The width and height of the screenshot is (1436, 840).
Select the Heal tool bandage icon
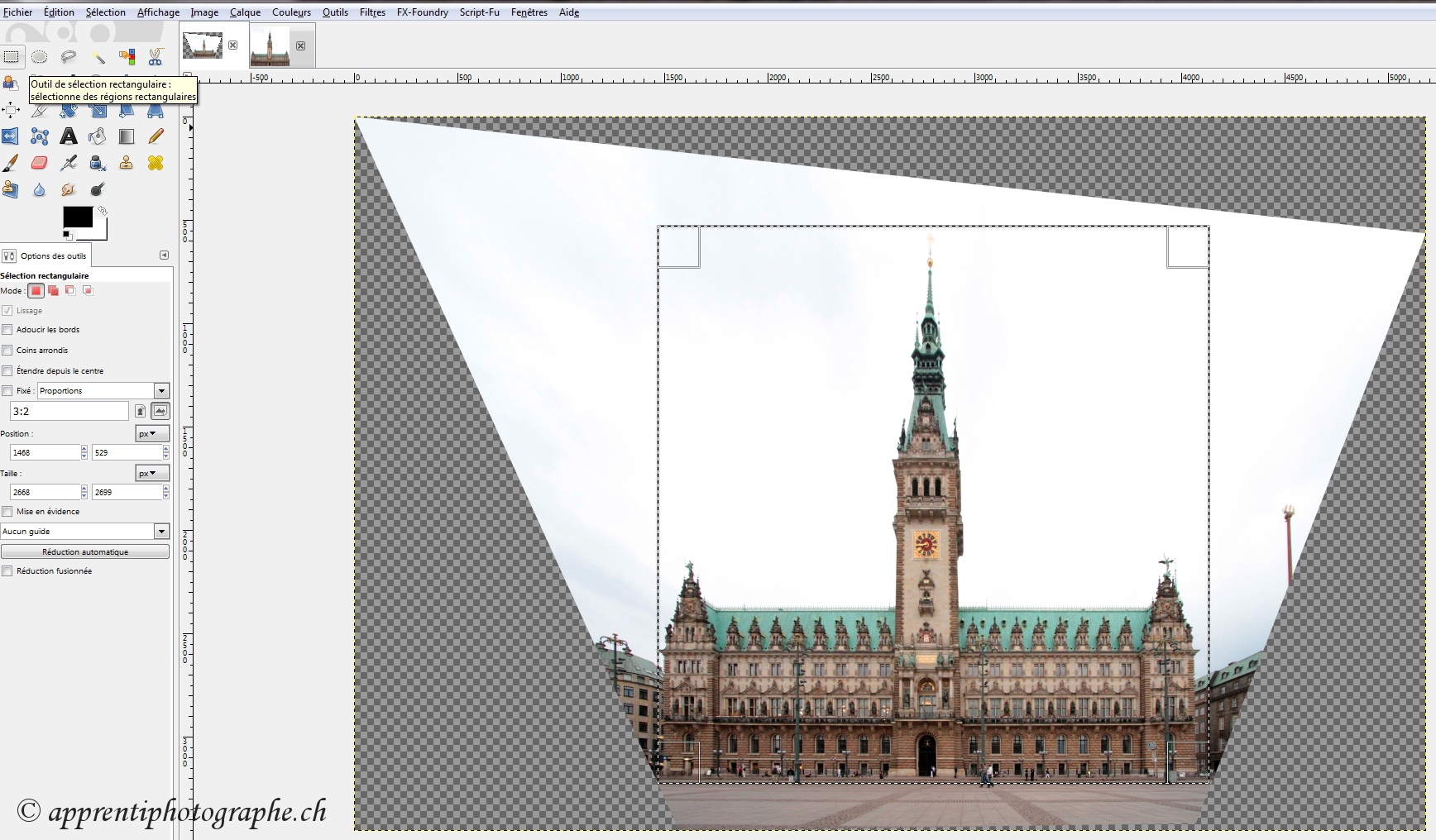pyautogui.click(x=156, y=163)
